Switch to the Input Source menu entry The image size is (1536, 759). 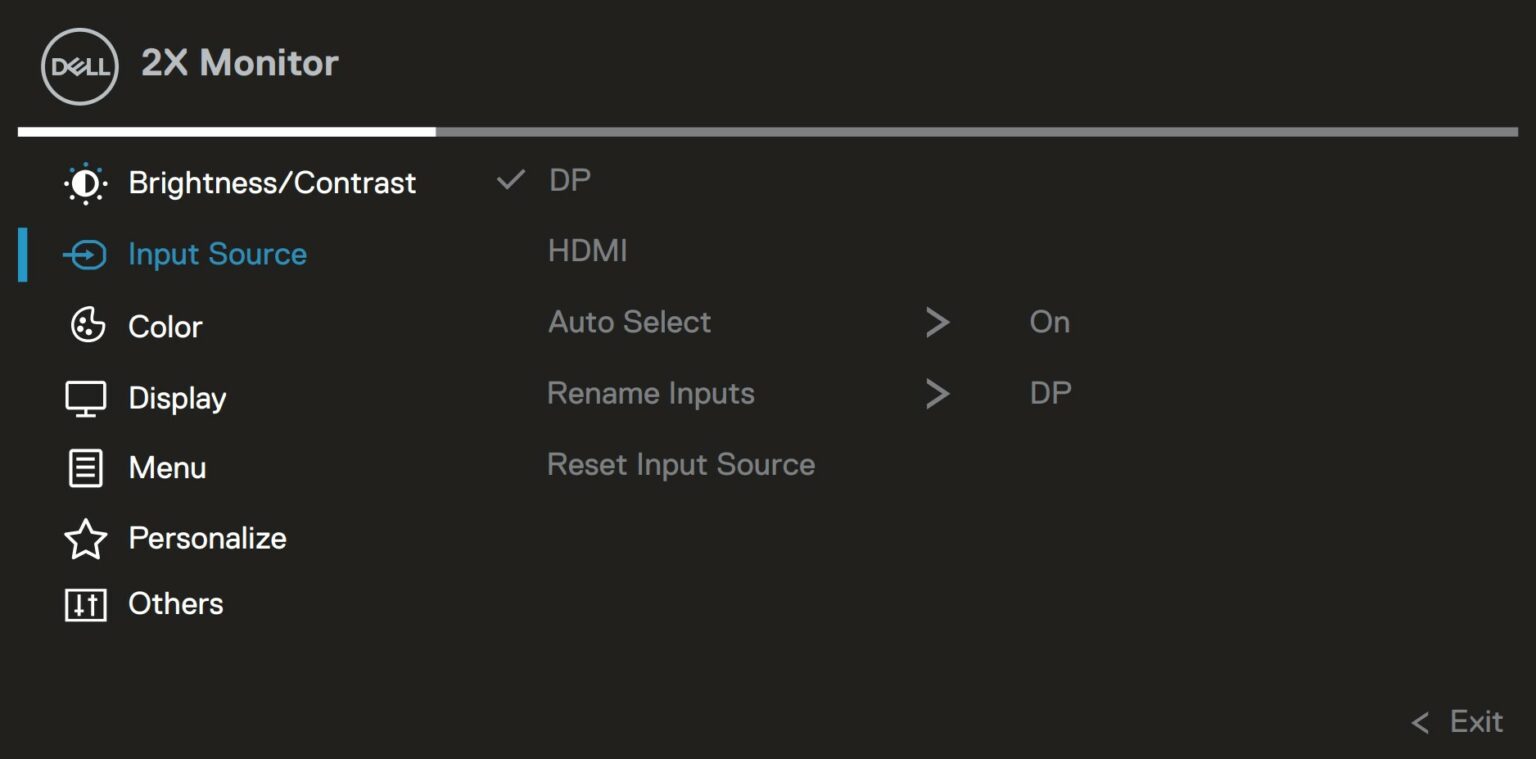click(x=216, y=254)
